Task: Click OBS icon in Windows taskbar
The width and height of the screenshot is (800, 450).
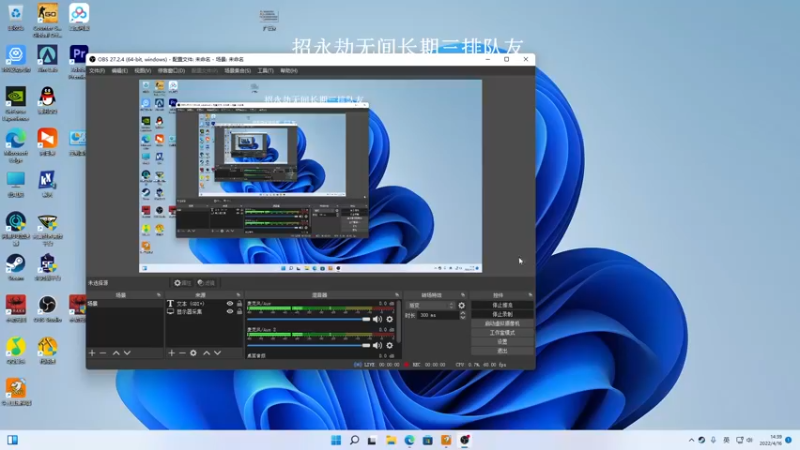Action: 464,440
